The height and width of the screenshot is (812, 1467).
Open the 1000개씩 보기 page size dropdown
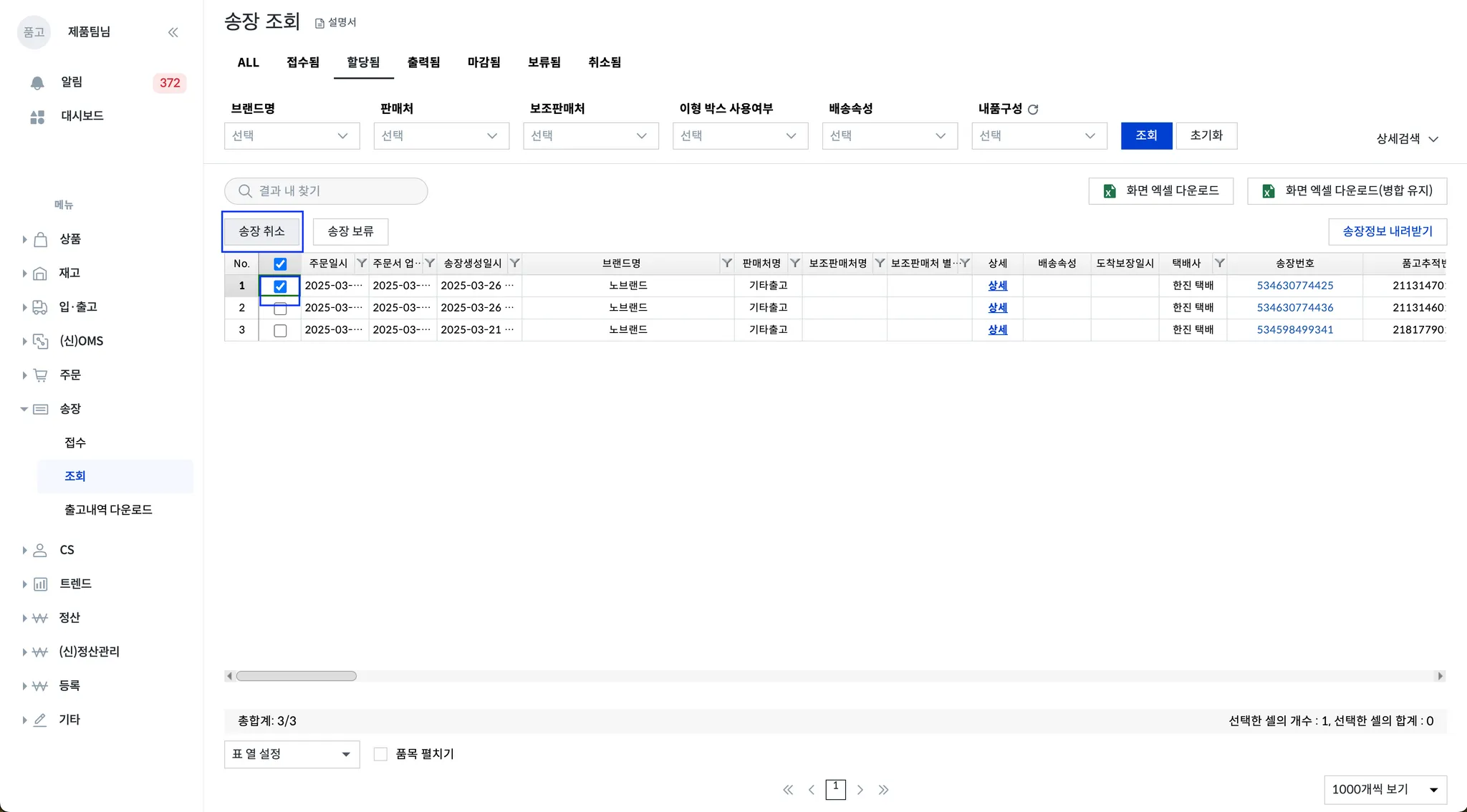coord(1385,790)
